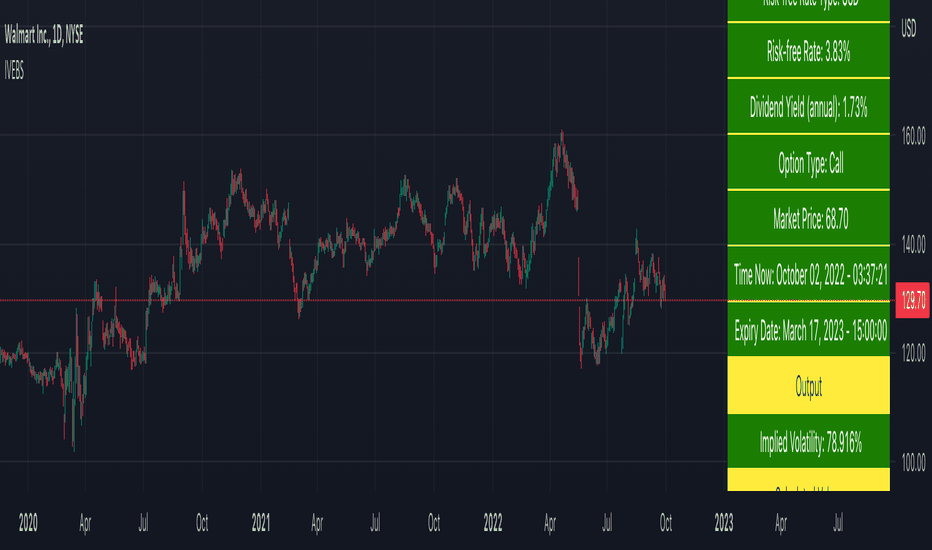
Task: Click the Oct label just before 2021
Action: [x=202, y=523]
